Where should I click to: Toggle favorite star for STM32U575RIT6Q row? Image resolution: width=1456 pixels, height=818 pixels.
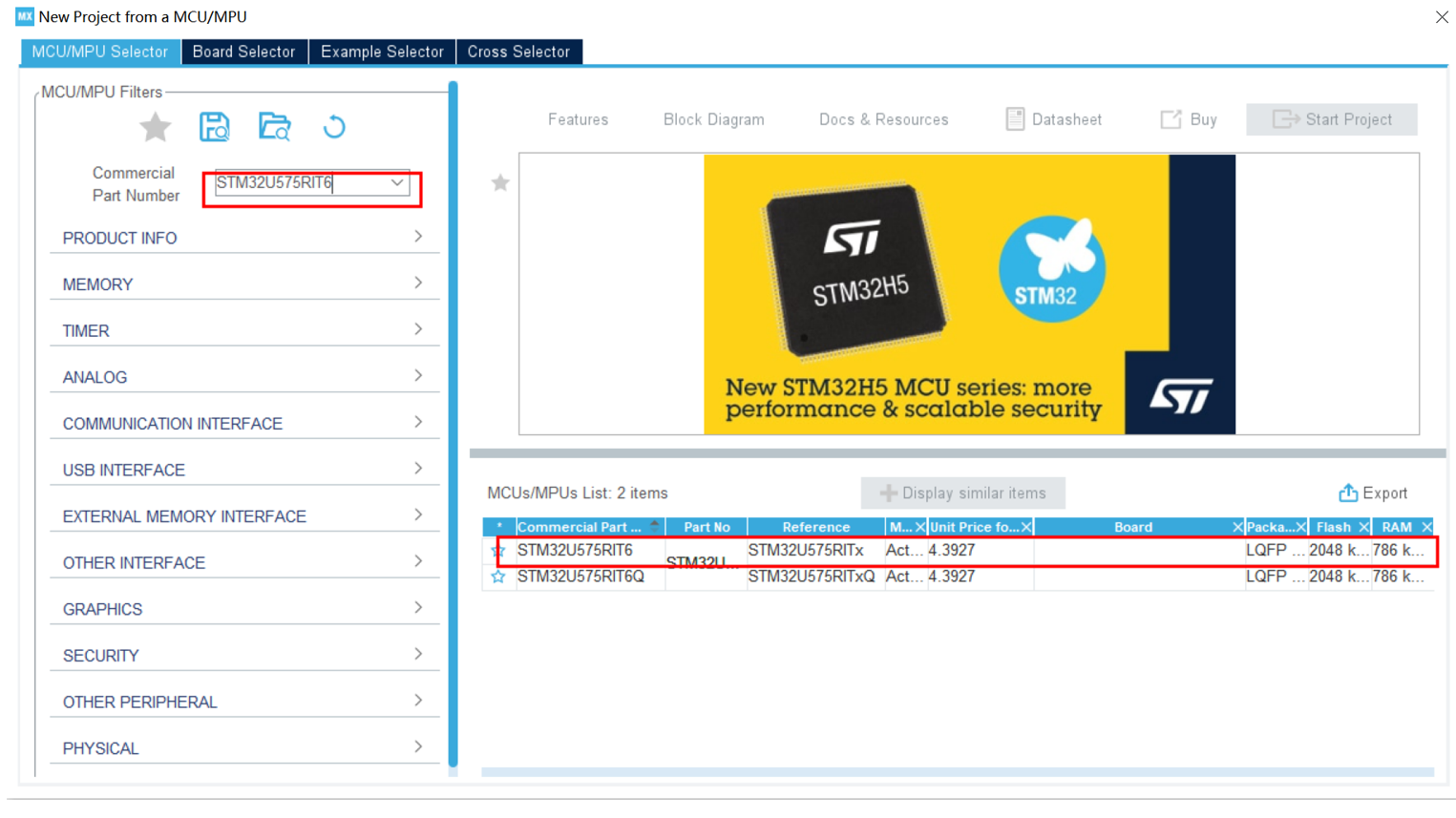pyautogui.click(x=497, y=577)
